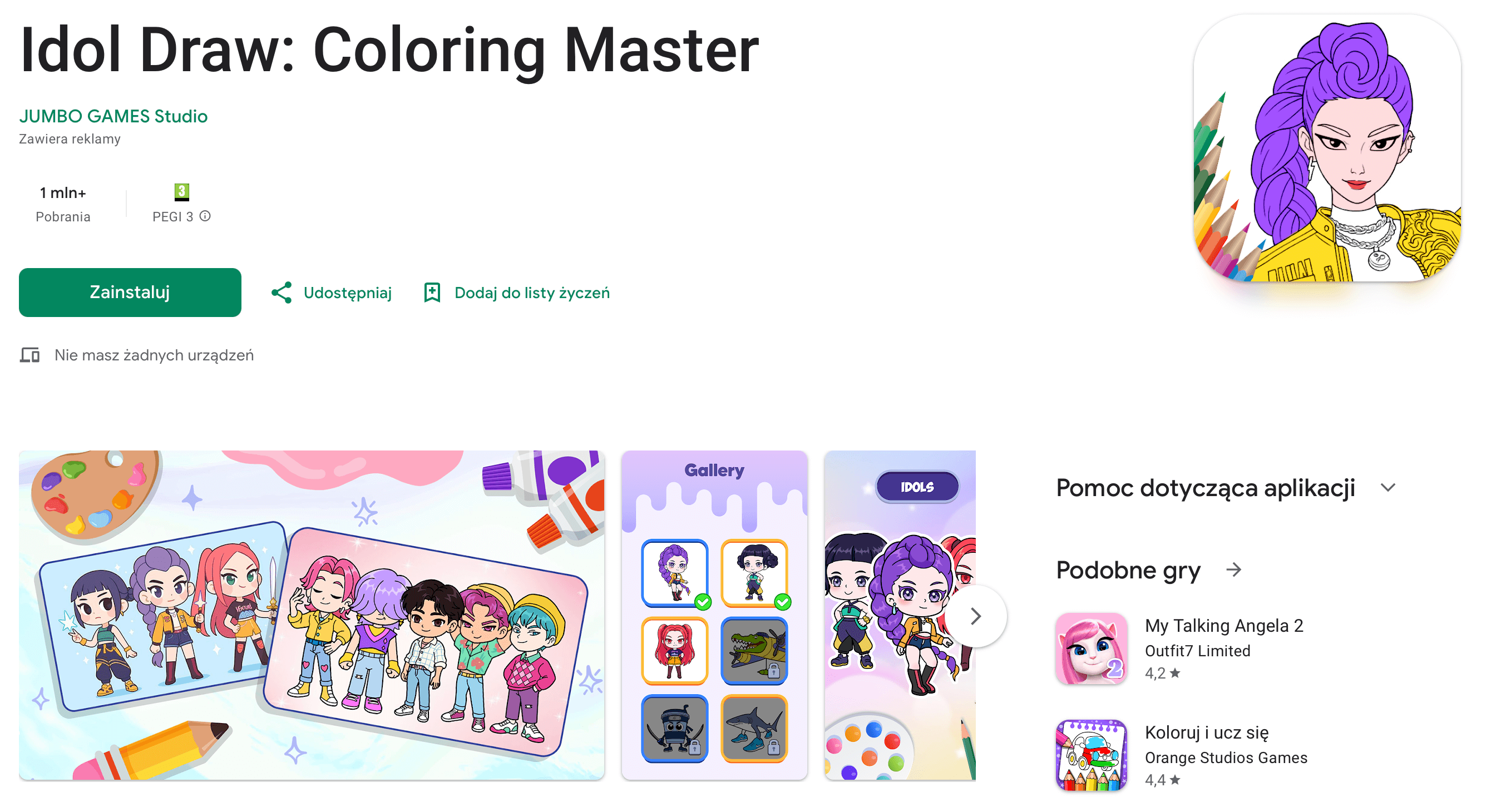Install the app with Zainstaluj button
Viewport: 1491px width, 812px height.
130,293
